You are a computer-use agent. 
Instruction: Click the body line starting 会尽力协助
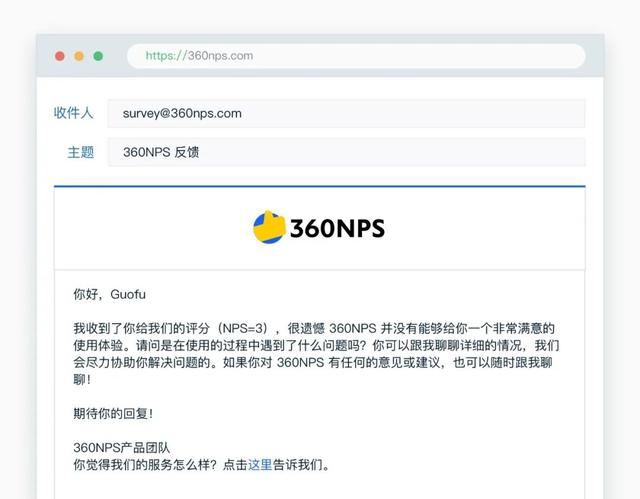coord(313,362)
